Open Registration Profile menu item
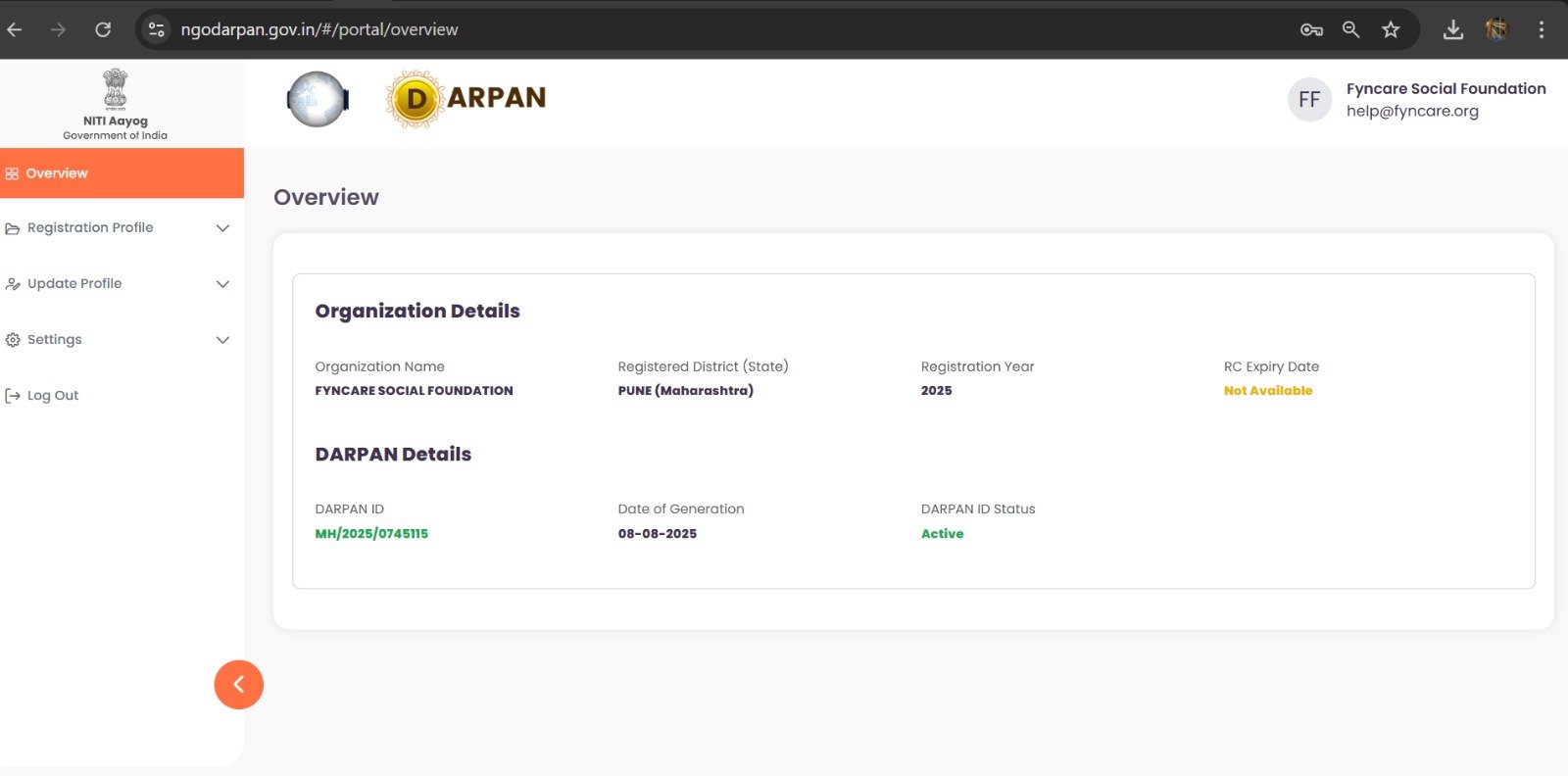1568x776 pixels. point(122,228)
